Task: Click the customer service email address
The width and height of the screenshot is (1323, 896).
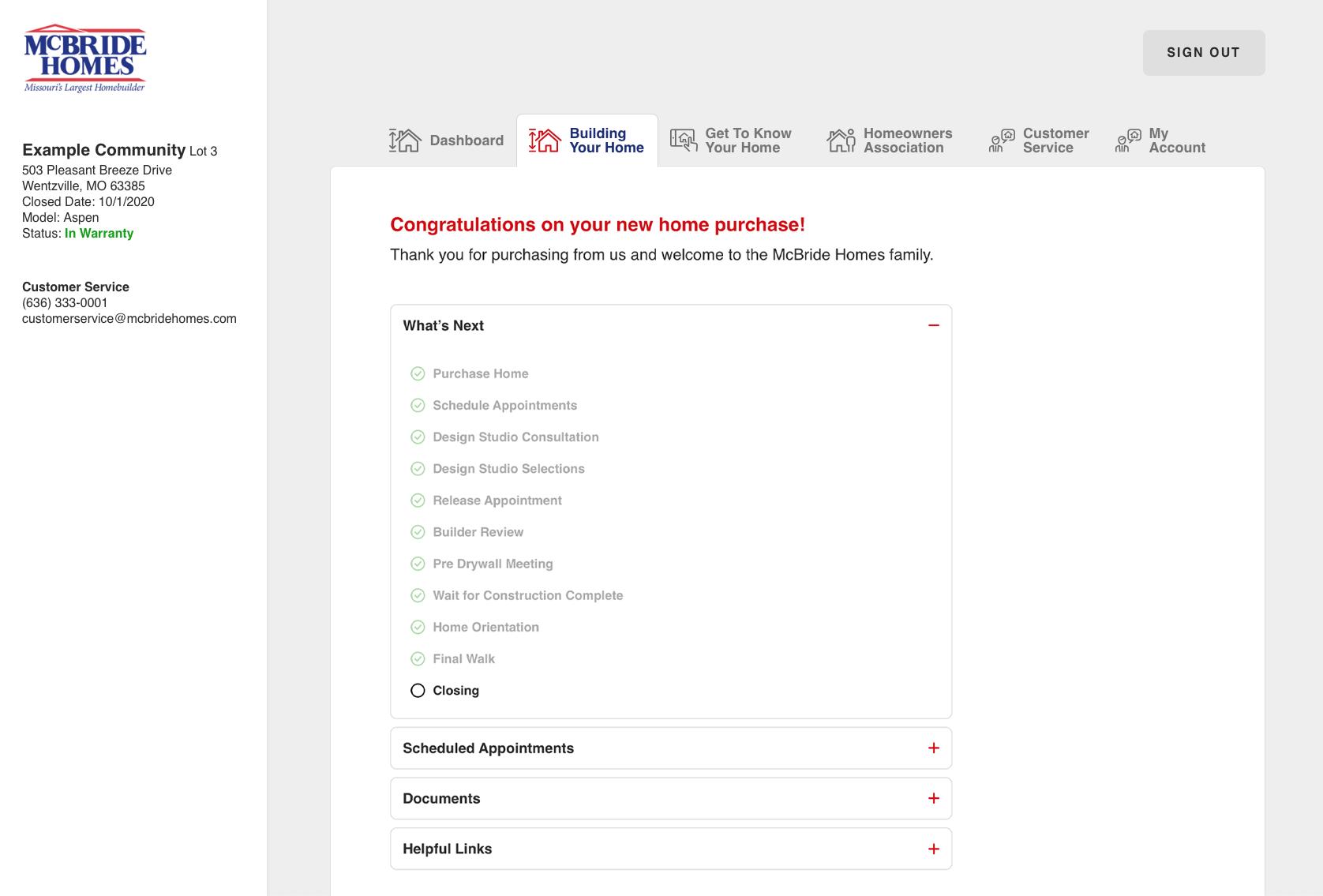Action: [x=129, y=319]
